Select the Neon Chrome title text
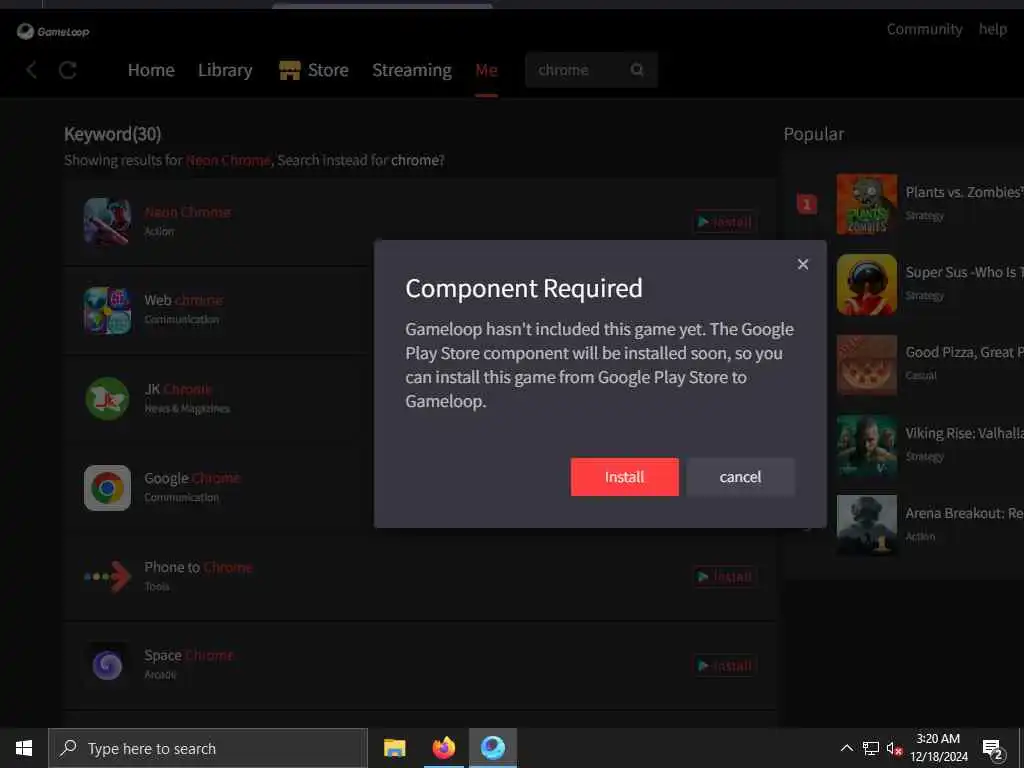 187,212
